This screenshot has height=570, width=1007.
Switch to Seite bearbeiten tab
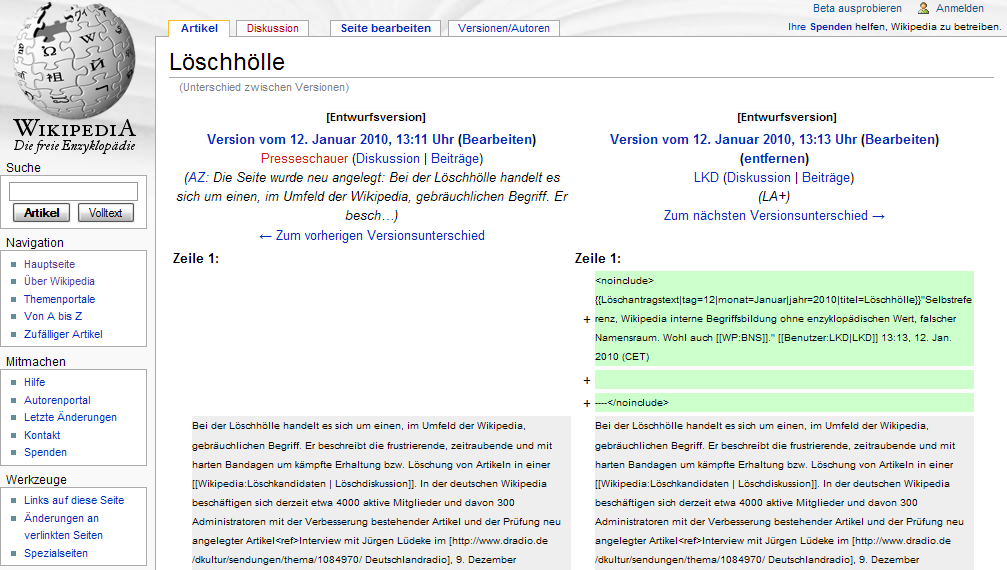(385, 28)
